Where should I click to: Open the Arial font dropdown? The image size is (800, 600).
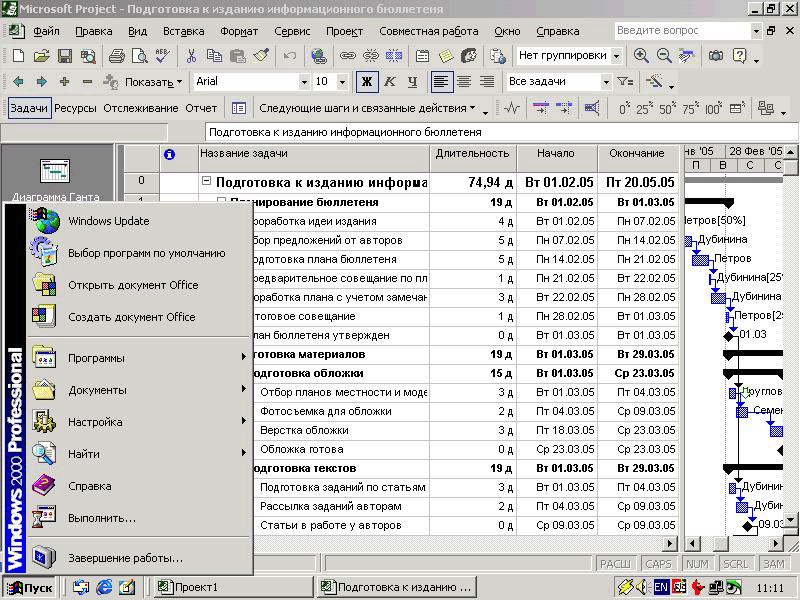(304, 82)
